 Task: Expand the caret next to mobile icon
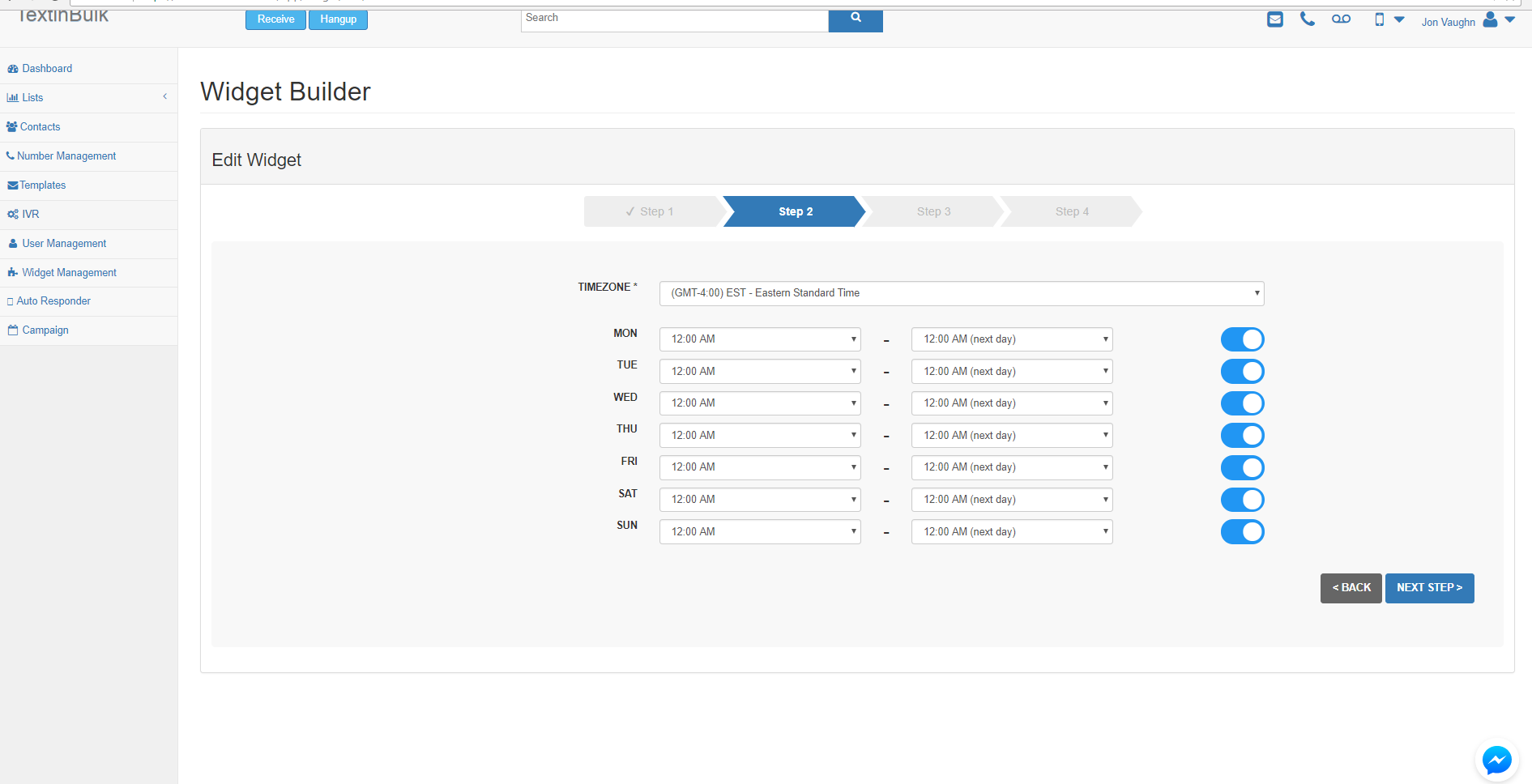(1399, 19)
